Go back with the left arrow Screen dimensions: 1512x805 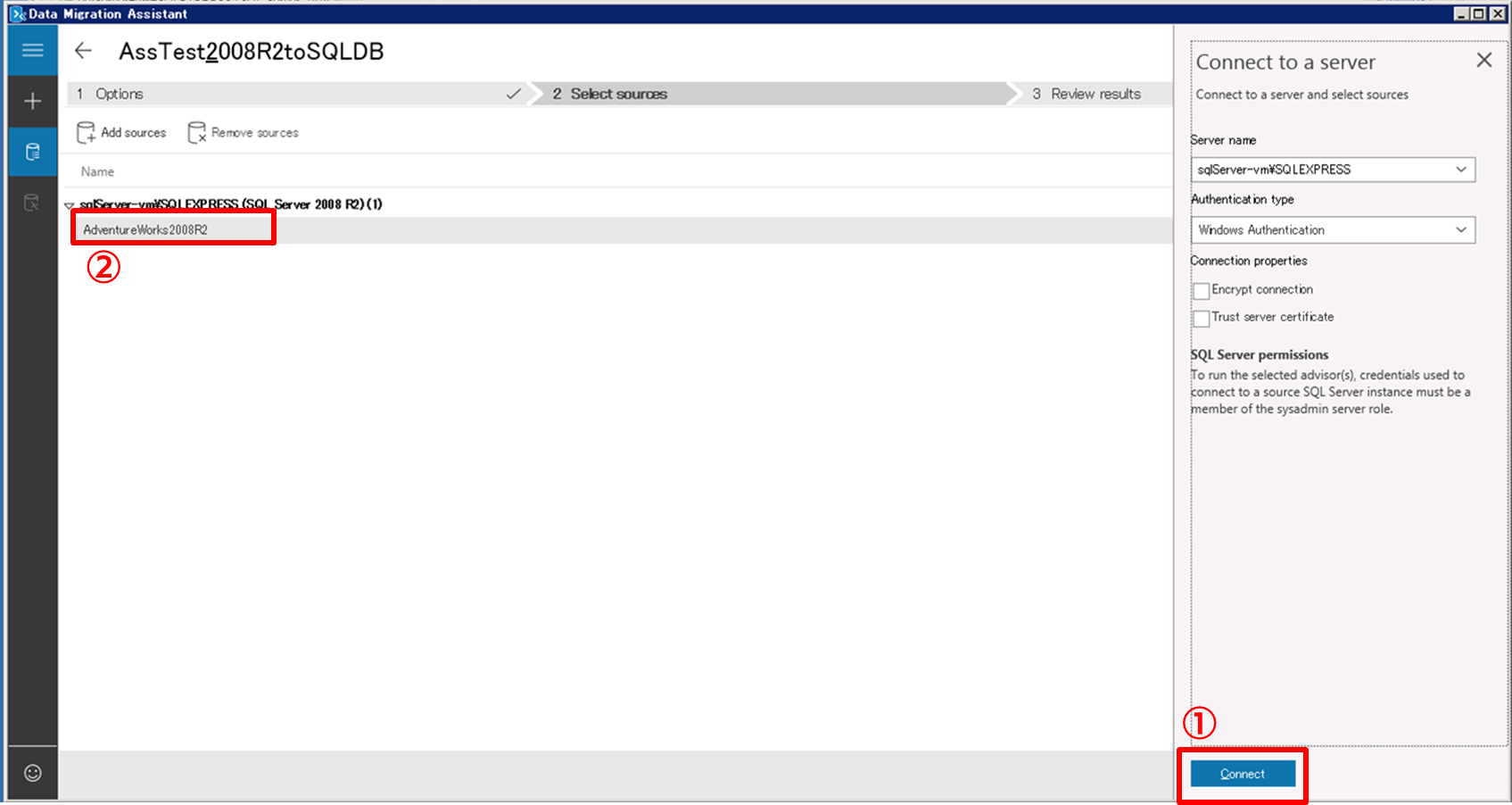[x=83, y=51]
